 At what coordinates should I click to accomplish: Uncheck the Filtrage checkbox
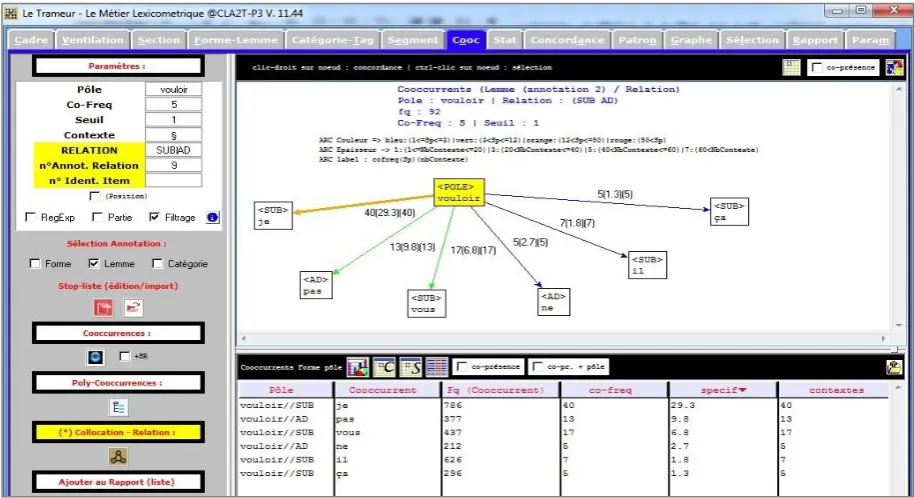[154, 217]
